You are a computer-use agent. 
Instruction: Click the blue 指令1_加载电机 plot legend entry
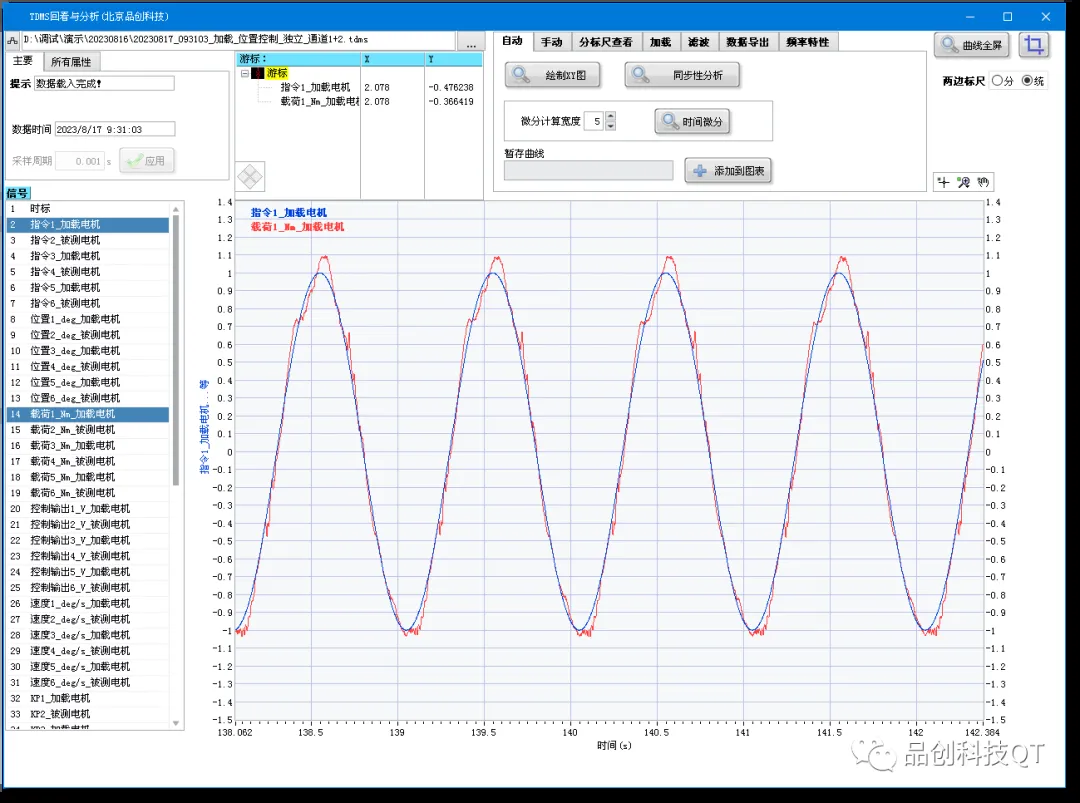pyautogui.click(x=288, y=213)
